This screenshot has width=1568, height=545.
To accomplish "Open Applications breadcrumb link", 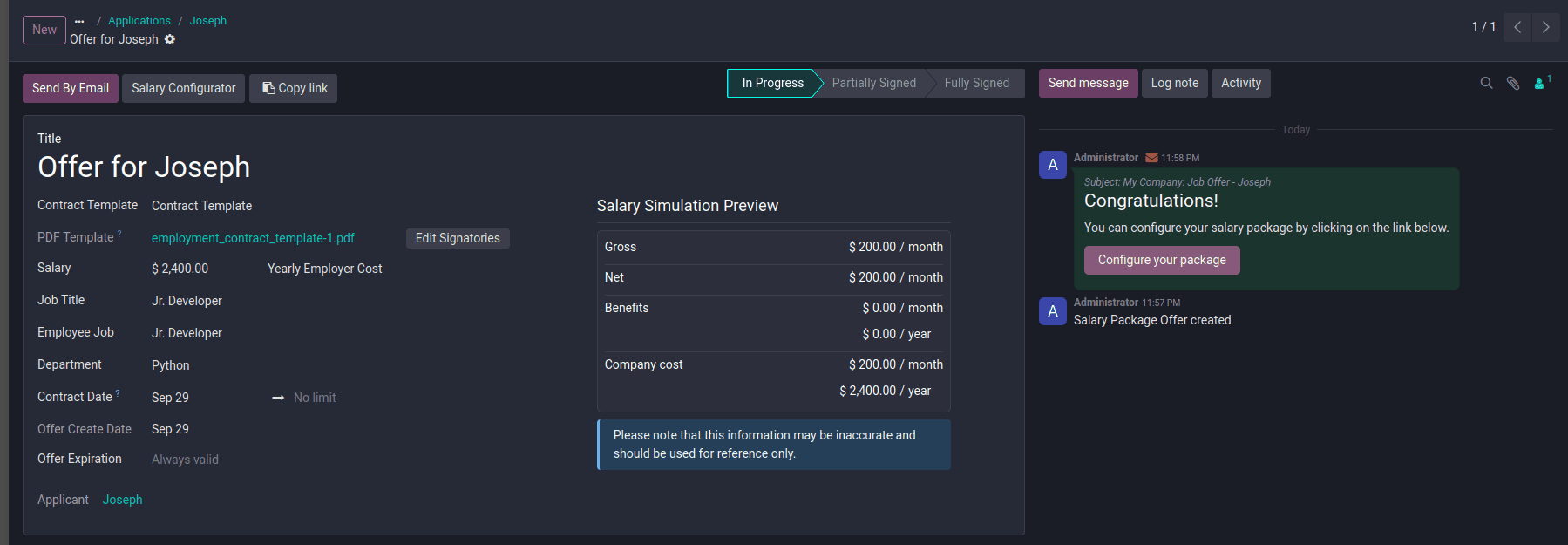I will (139, 21).
